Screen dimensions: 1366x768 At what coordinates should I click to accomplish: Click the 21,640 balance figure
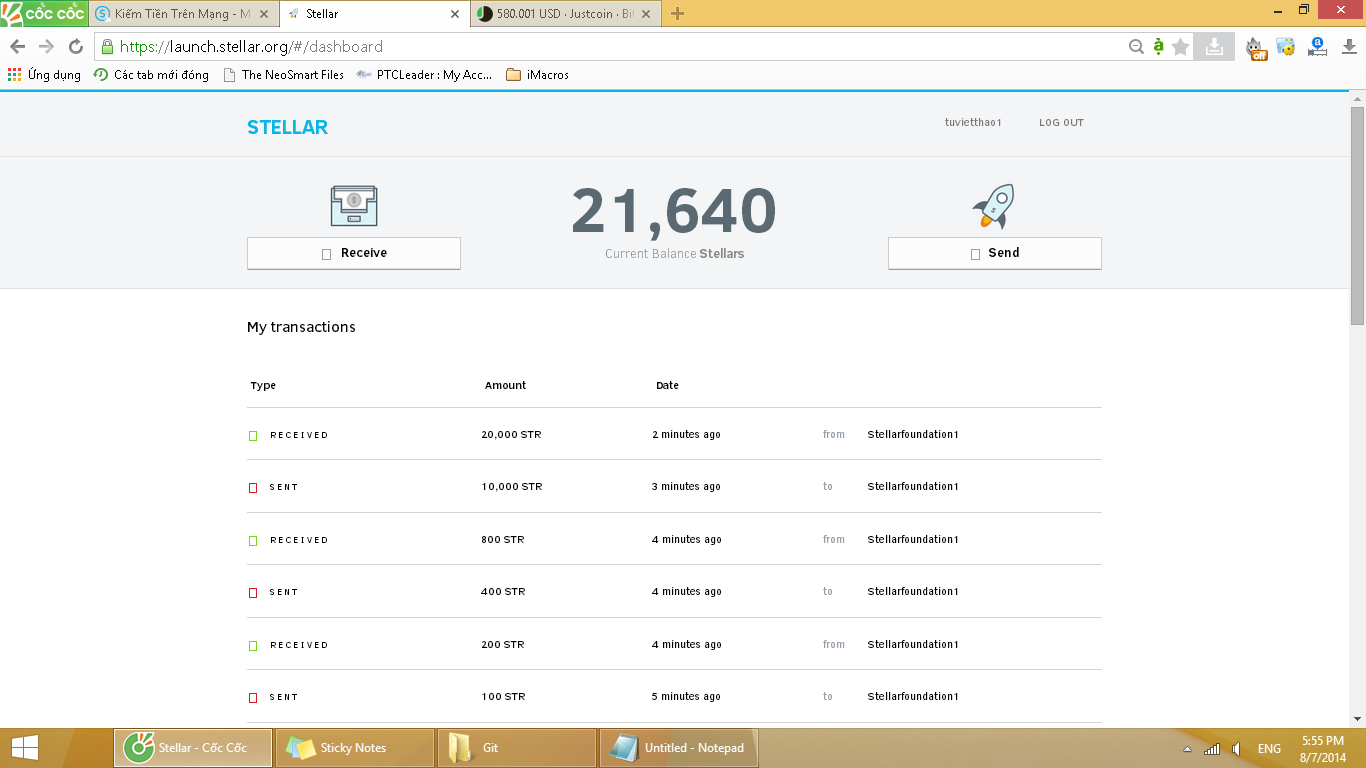674,211
